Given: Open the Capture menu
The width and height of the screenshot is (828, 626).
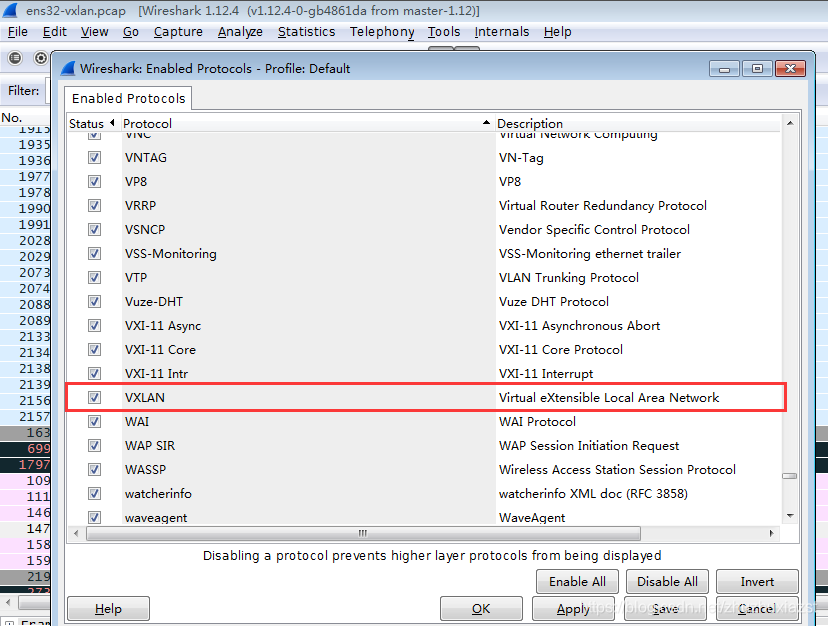Looking at the screenshot, I should [x=178, y=32].
